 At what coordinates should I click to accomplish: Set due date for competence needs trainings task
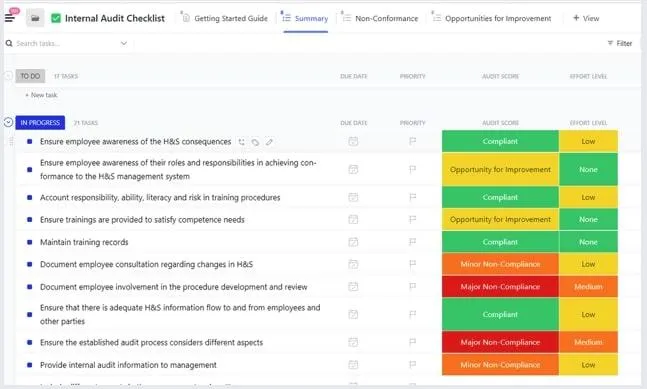[353, 219]
